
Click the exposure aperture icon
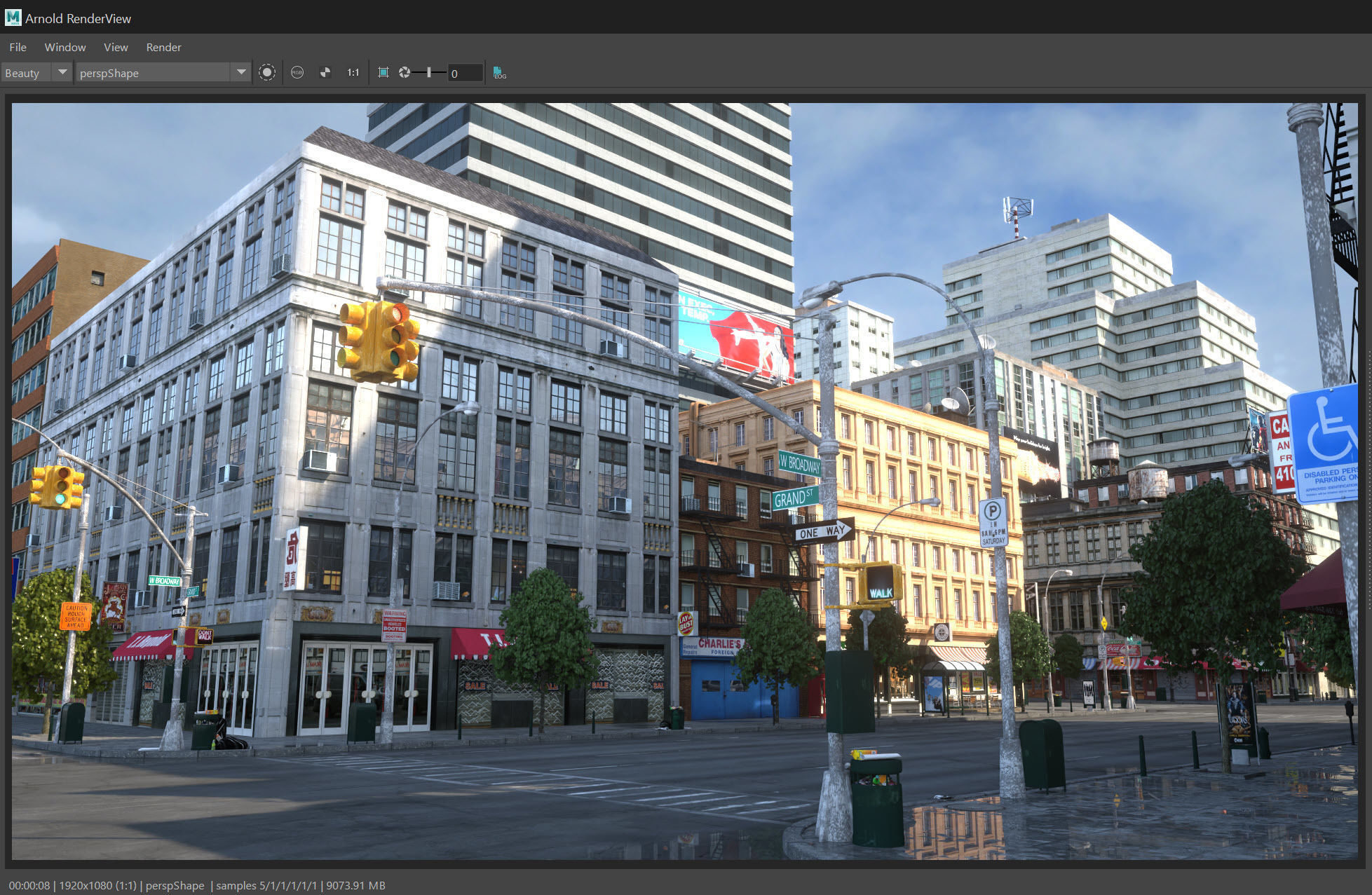(x=405, y=72)
